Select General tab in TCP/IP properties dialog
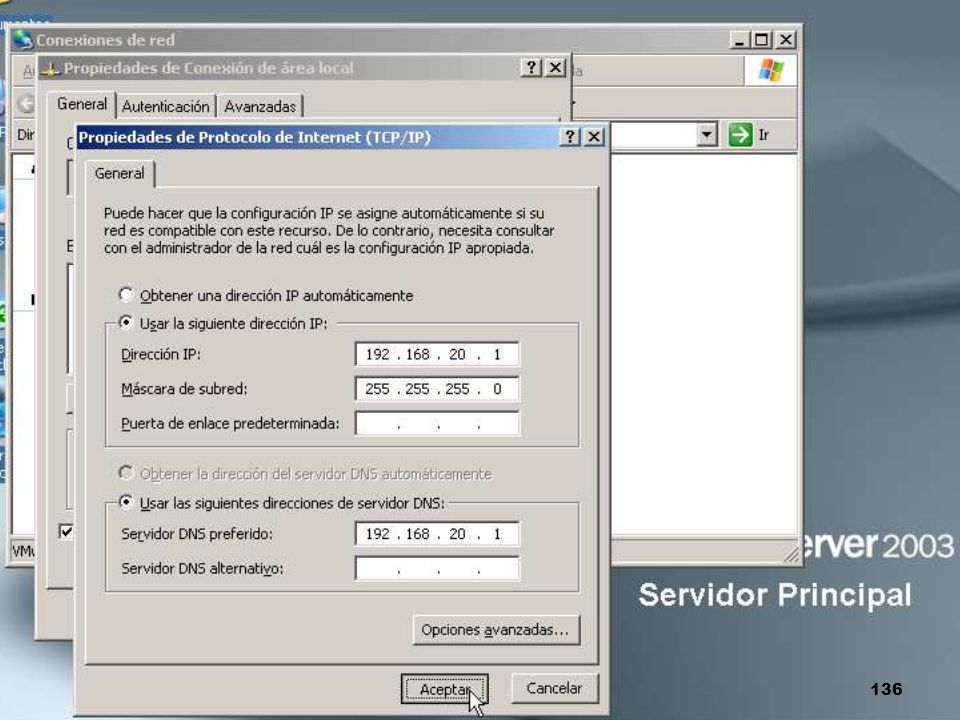Screen dimensions: 960x720 [x=119, y=173]
